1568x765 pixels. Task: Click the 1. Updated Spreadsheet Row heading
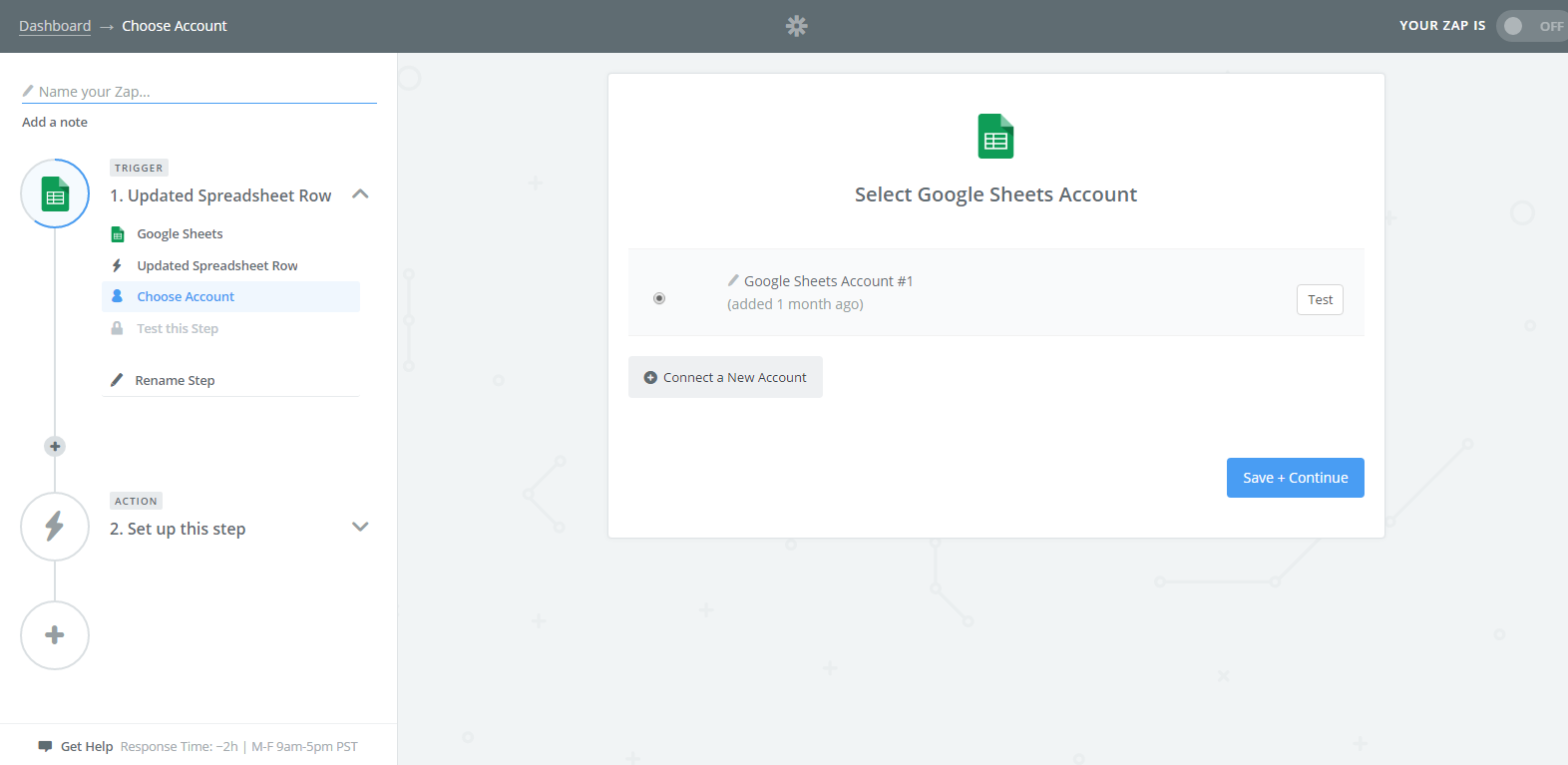(x=220, y=195)
